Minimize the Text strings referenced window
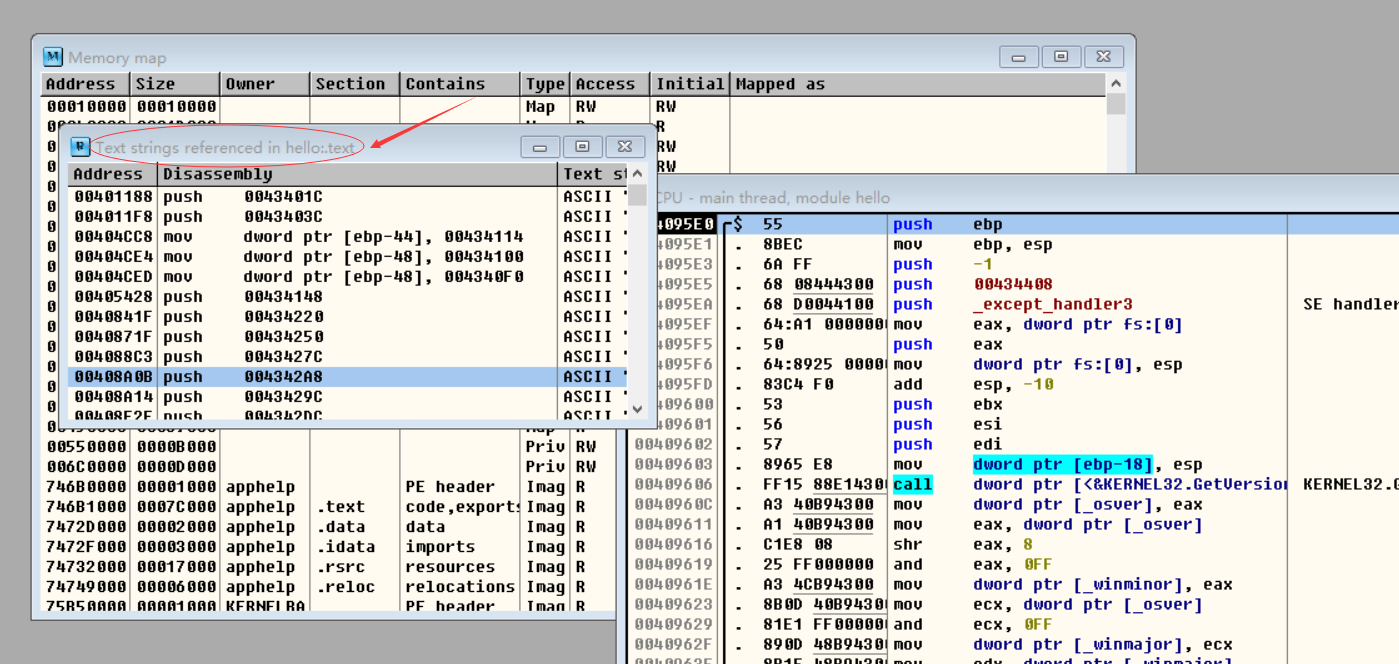Viewport: 1399px width, 664px height. coord(540,147)
